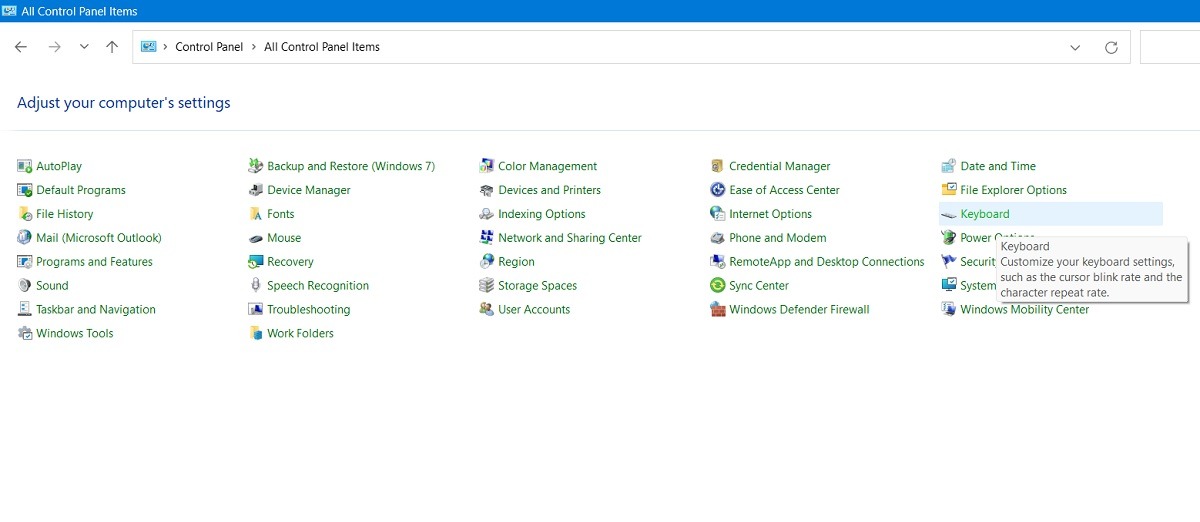
Task: Open the recent locations dropdown arrow
Action: tap(84, 47)
